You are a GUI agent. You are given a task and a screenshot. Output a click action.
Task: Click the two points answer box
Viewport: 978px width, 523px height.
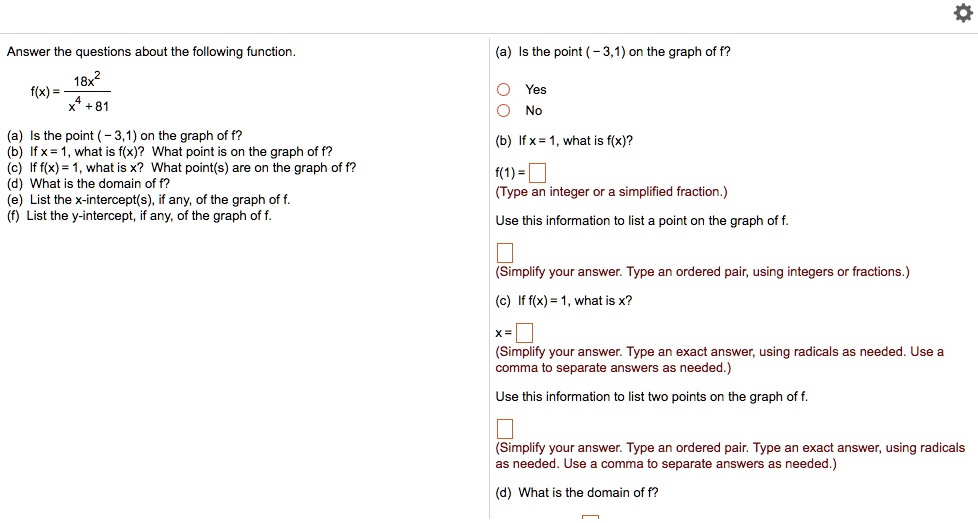point(505,429)
